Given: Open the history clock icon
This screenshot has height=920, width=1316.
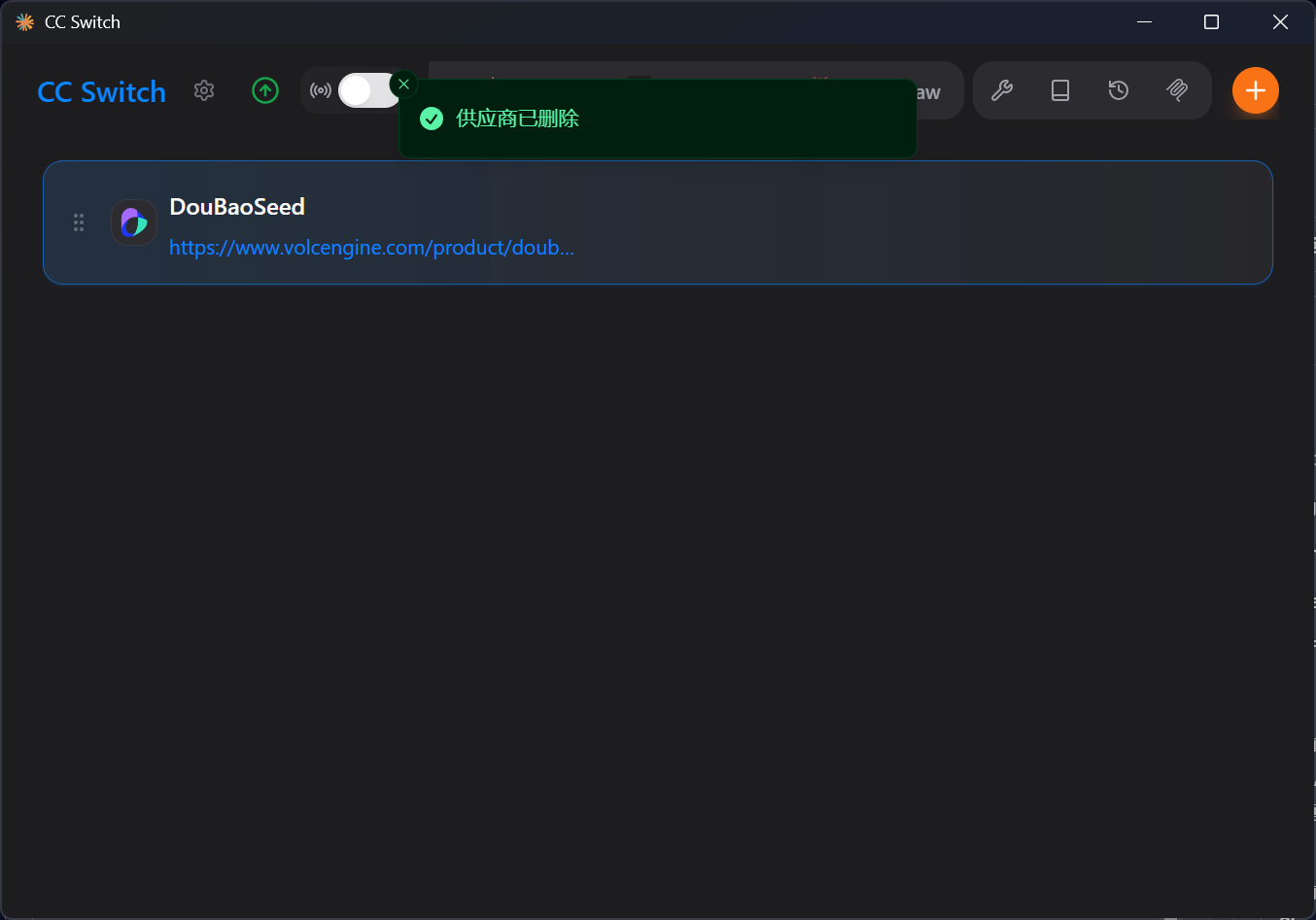Looking at the screenshot, I should pyautogui.click(x=1119, y=90).
